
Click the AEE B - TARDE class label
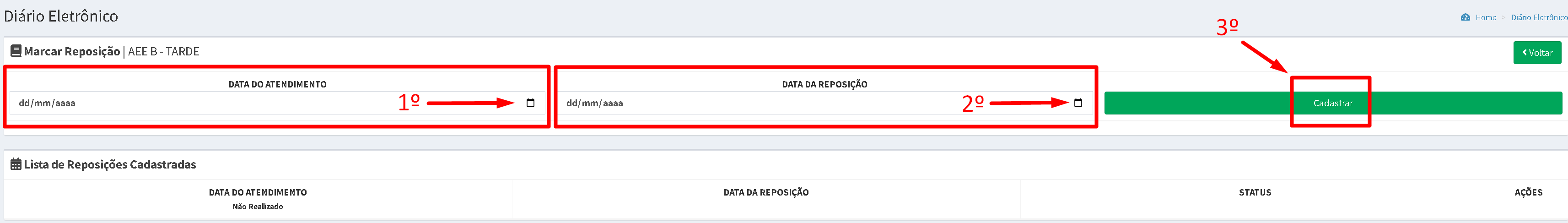point(164,51)
